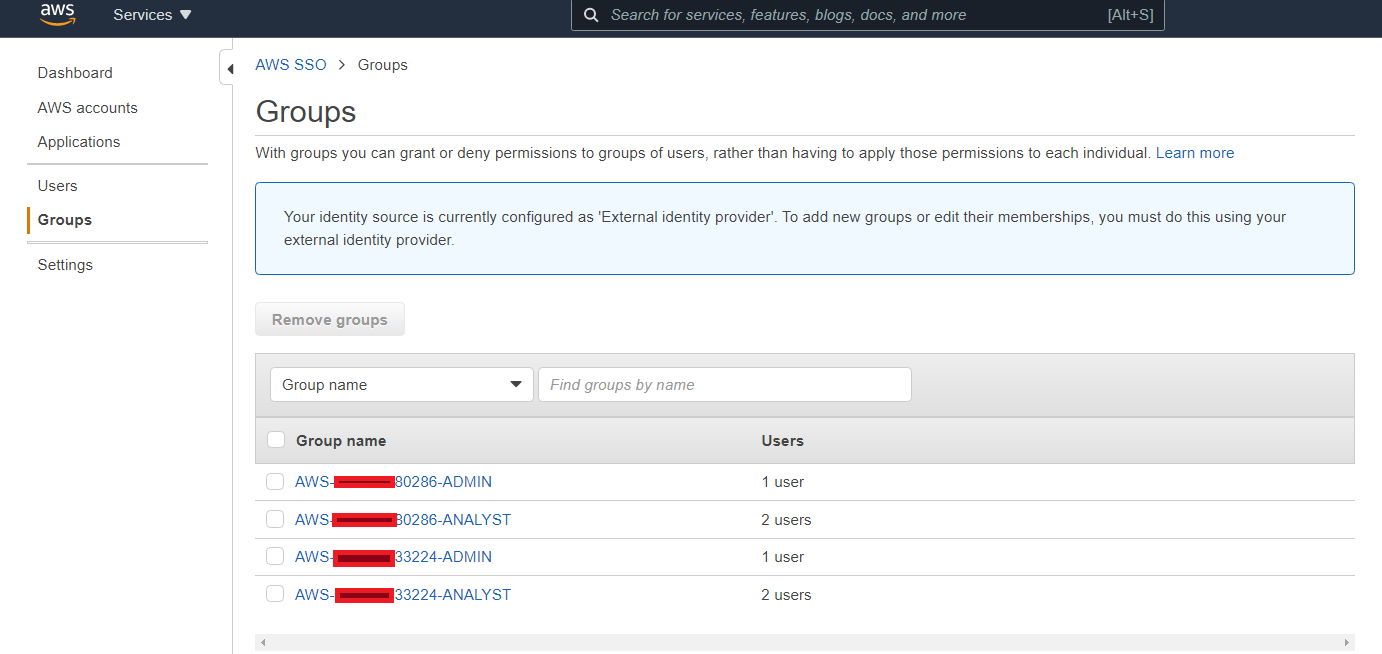Click the Remove groups button
The height and width of the screenshot is (654, 1382).
[x=330, y=320]
